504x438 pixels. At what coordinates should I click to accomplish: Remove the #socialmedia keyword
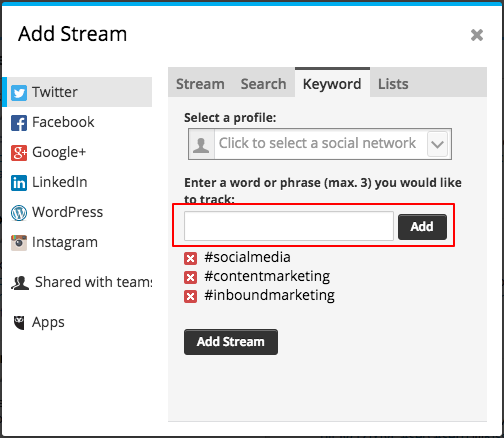190,258
